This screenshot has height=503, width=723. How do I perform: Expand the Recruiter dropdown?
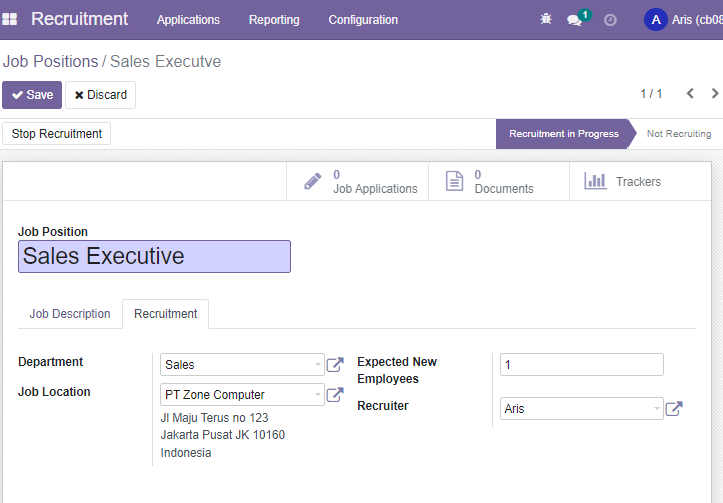click(x=657, y=408)
